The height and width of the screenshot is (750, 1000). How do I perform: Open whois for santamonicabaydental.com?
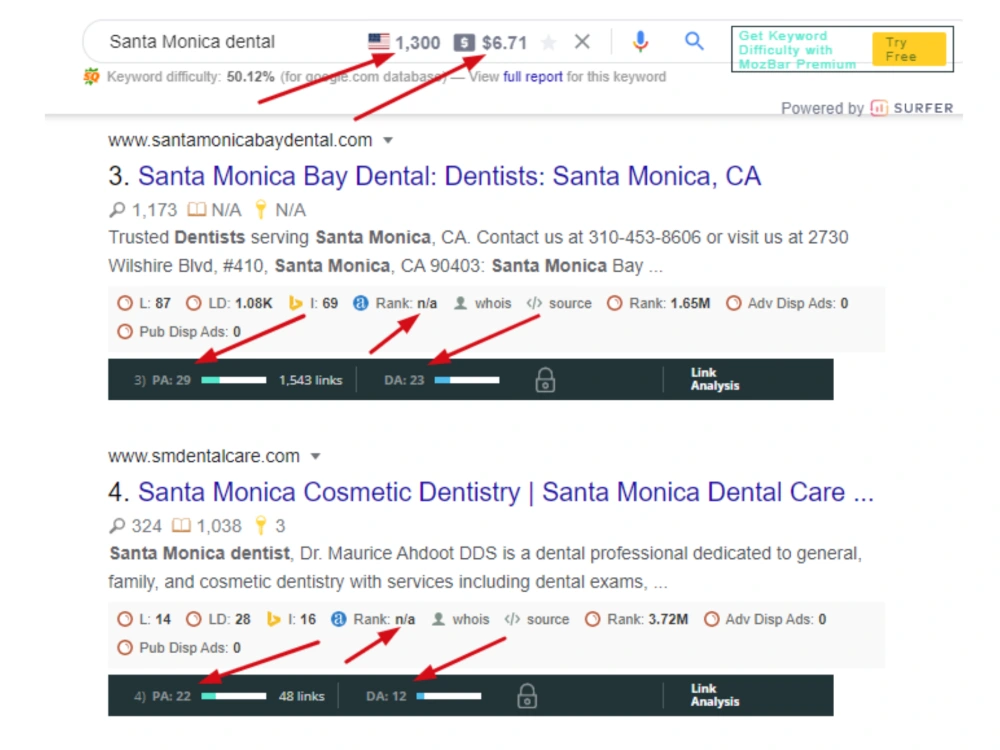(482, 304)
